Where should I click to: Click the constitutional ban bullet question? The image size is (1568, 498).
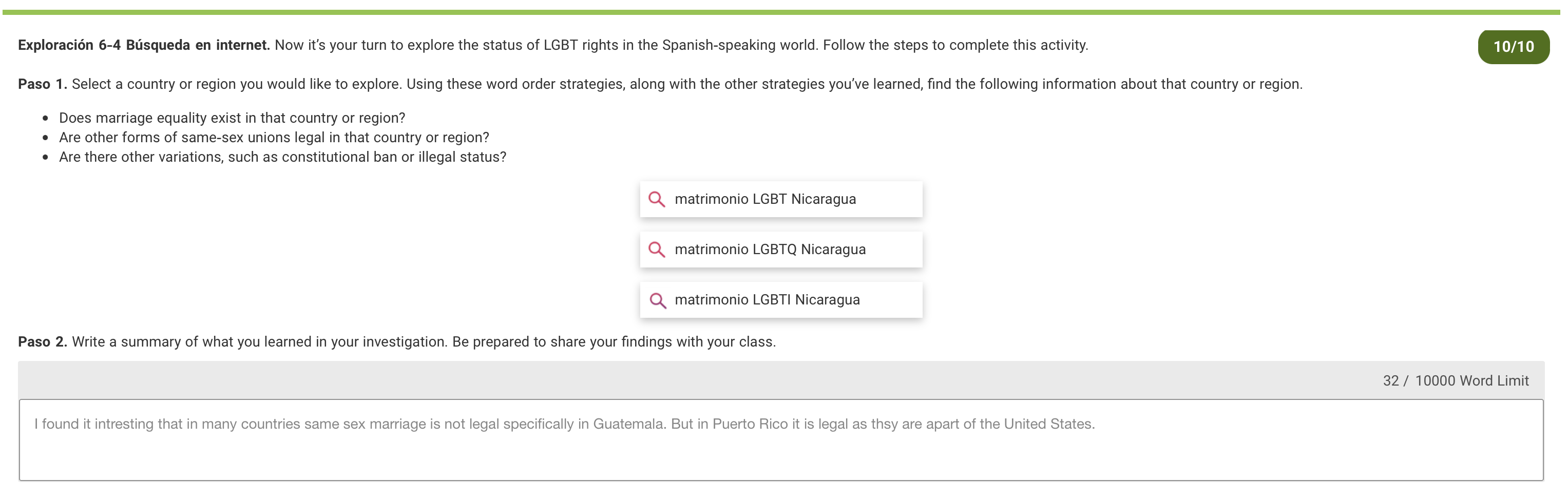click(x=282, y=157)
